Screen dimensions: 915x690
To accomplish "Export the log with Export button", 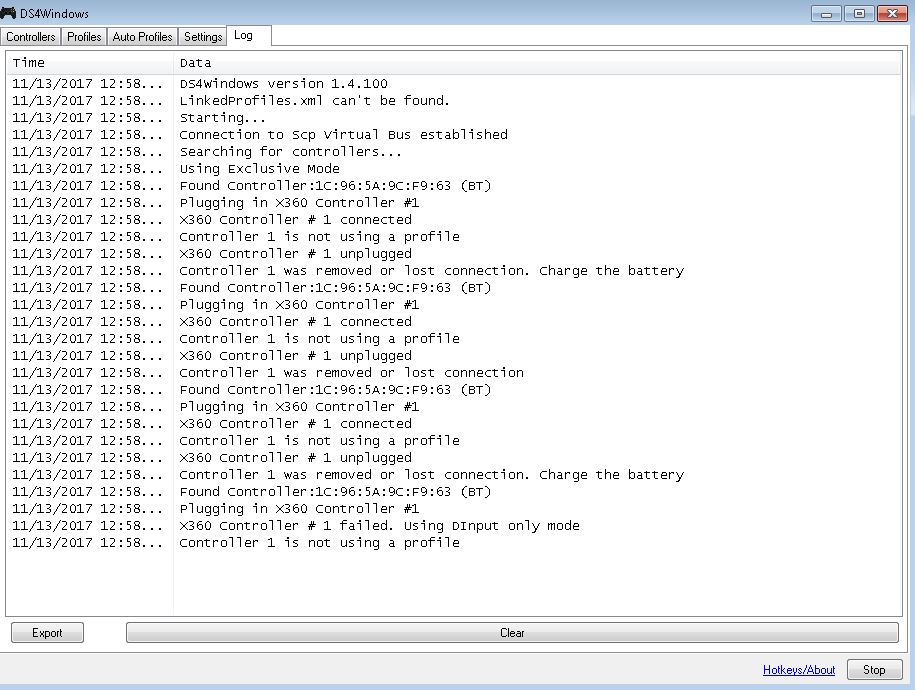I will 47,633.
